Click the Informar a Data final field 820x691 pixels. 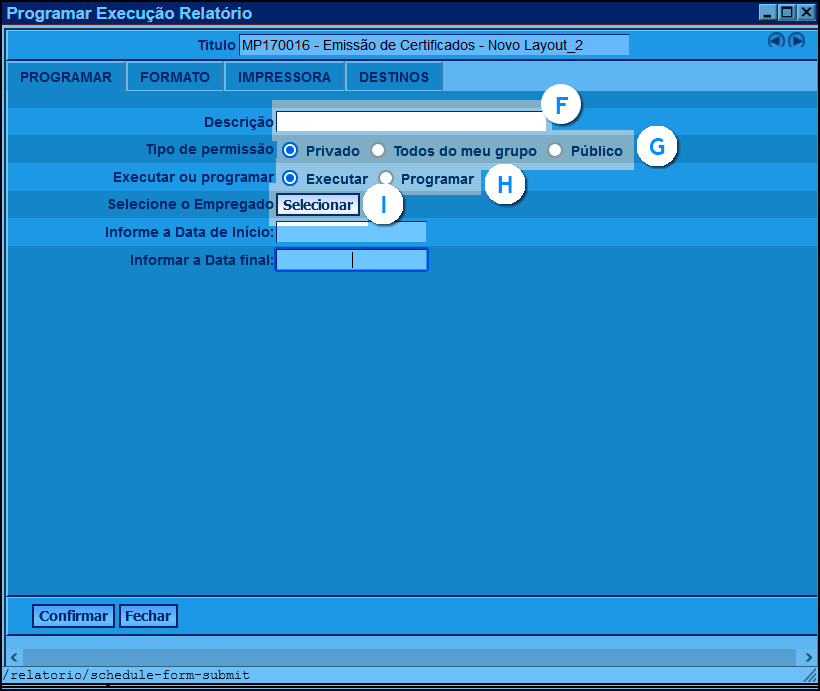(x=351, y=259)
